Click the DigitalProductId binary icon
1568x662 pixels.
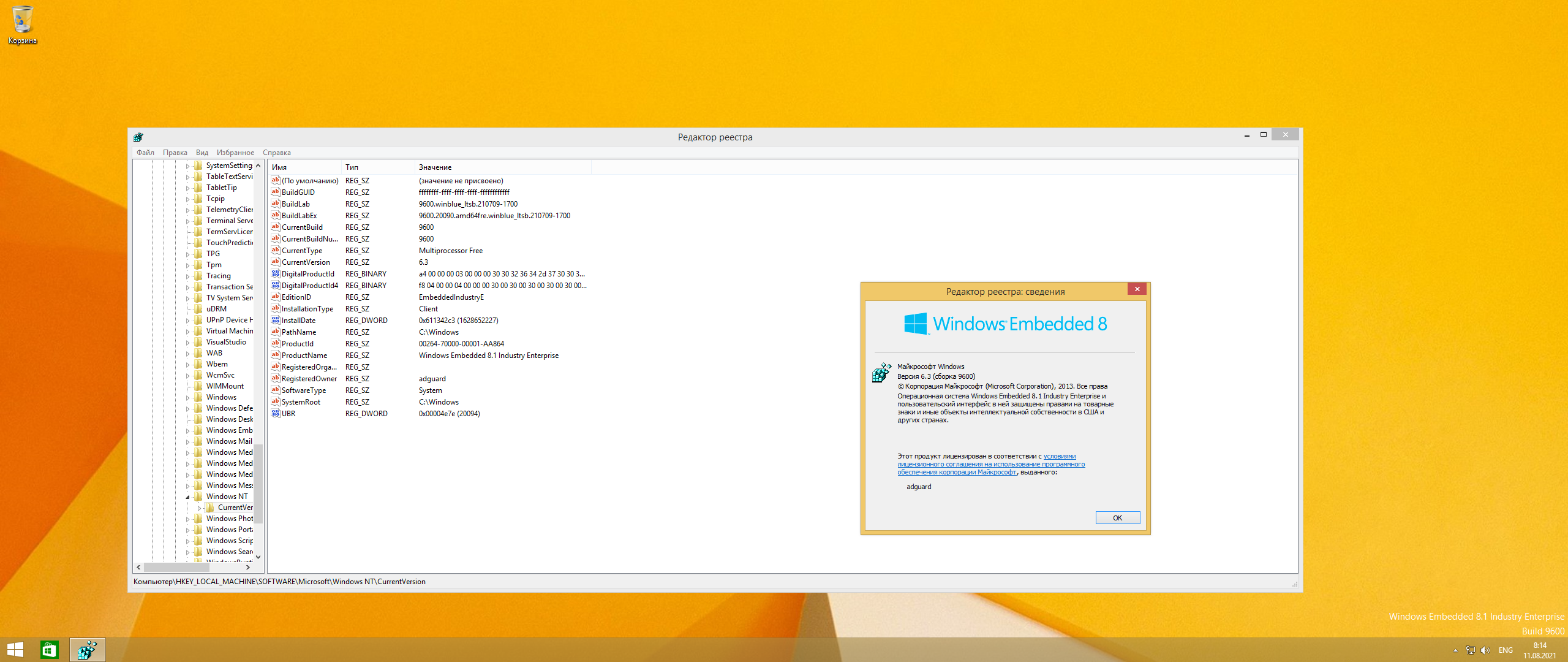(276, 273)
